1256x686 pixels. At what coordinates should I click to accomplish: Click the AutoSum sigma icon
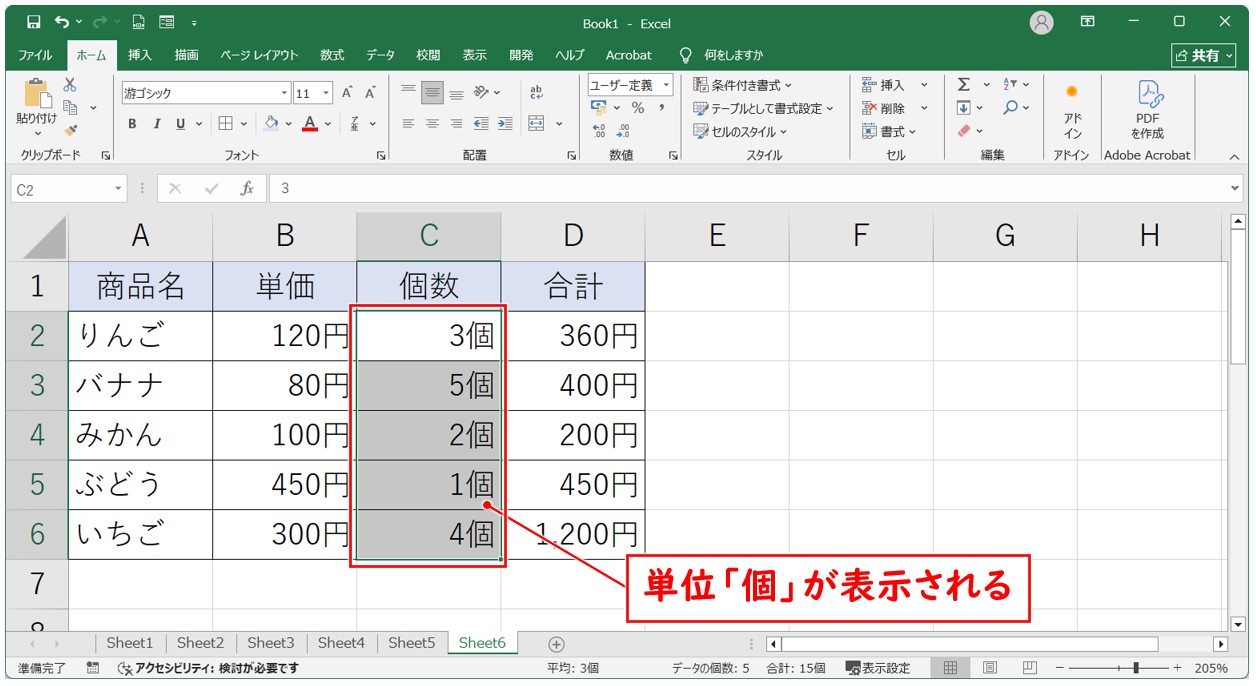click(x=964, y=85)
